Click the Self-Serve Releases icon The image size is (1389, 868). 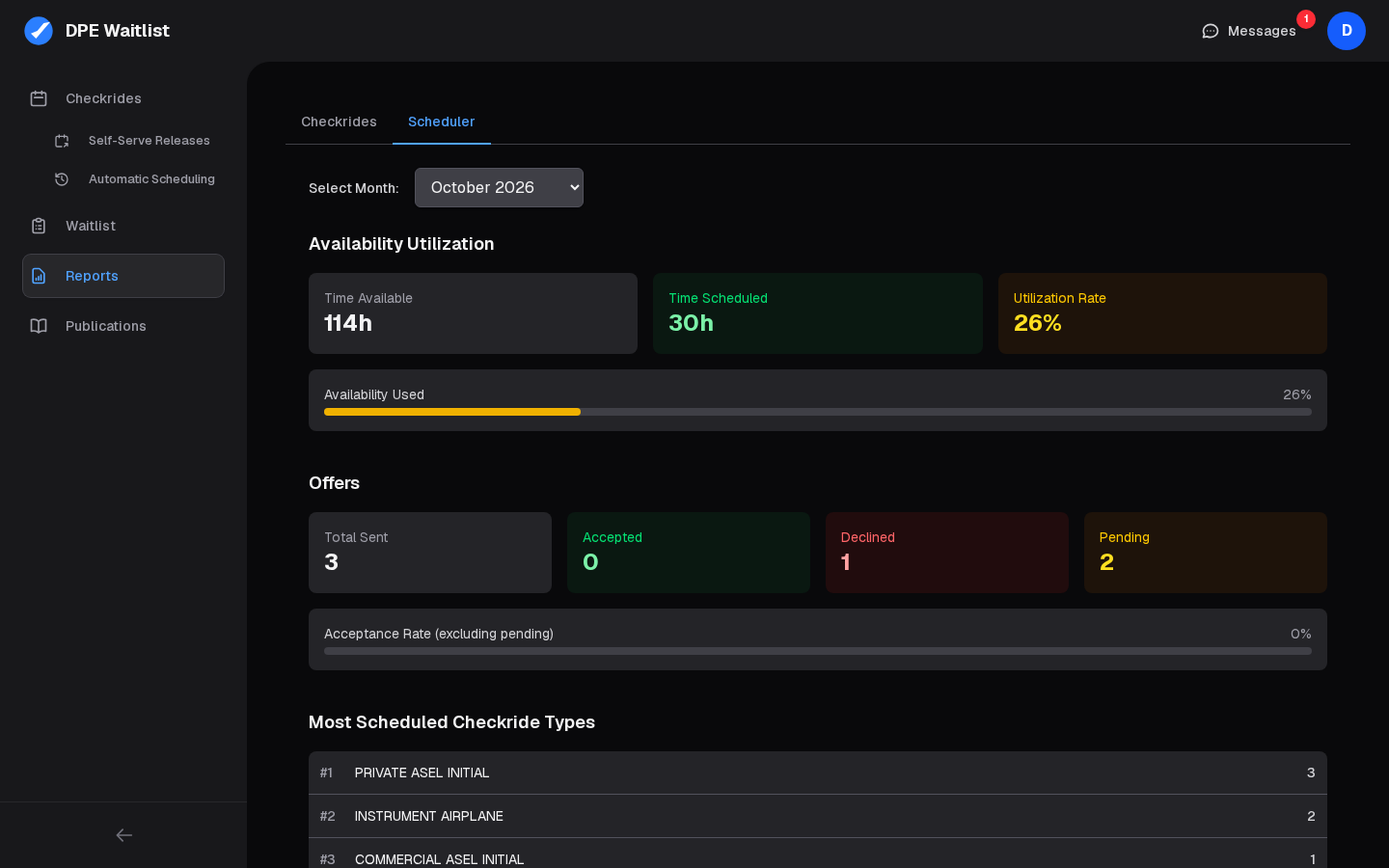point(62,141)
